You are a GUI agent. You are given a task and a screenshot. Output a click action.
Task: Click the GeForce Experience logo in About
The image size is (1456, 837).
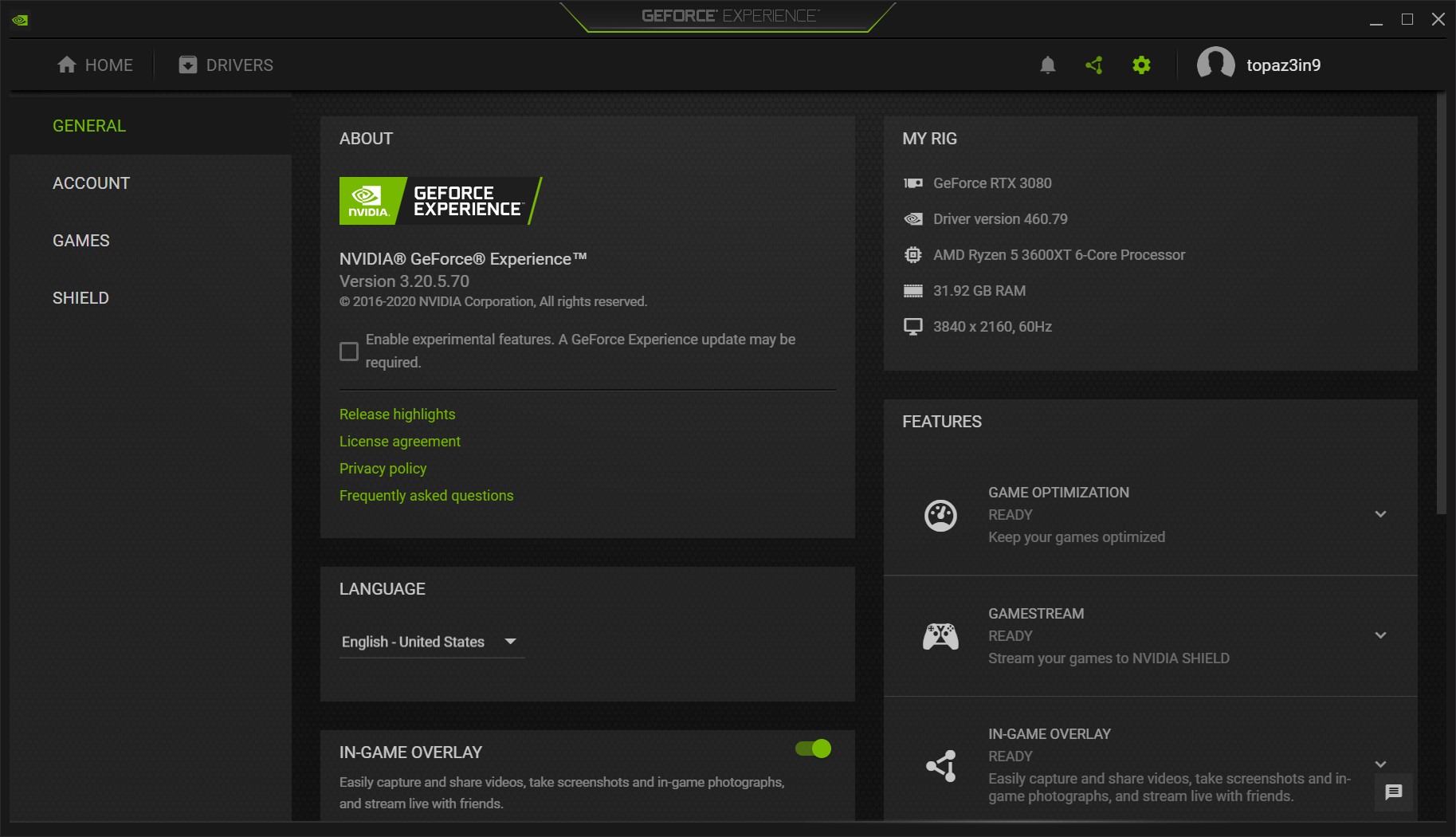point(441,201)
